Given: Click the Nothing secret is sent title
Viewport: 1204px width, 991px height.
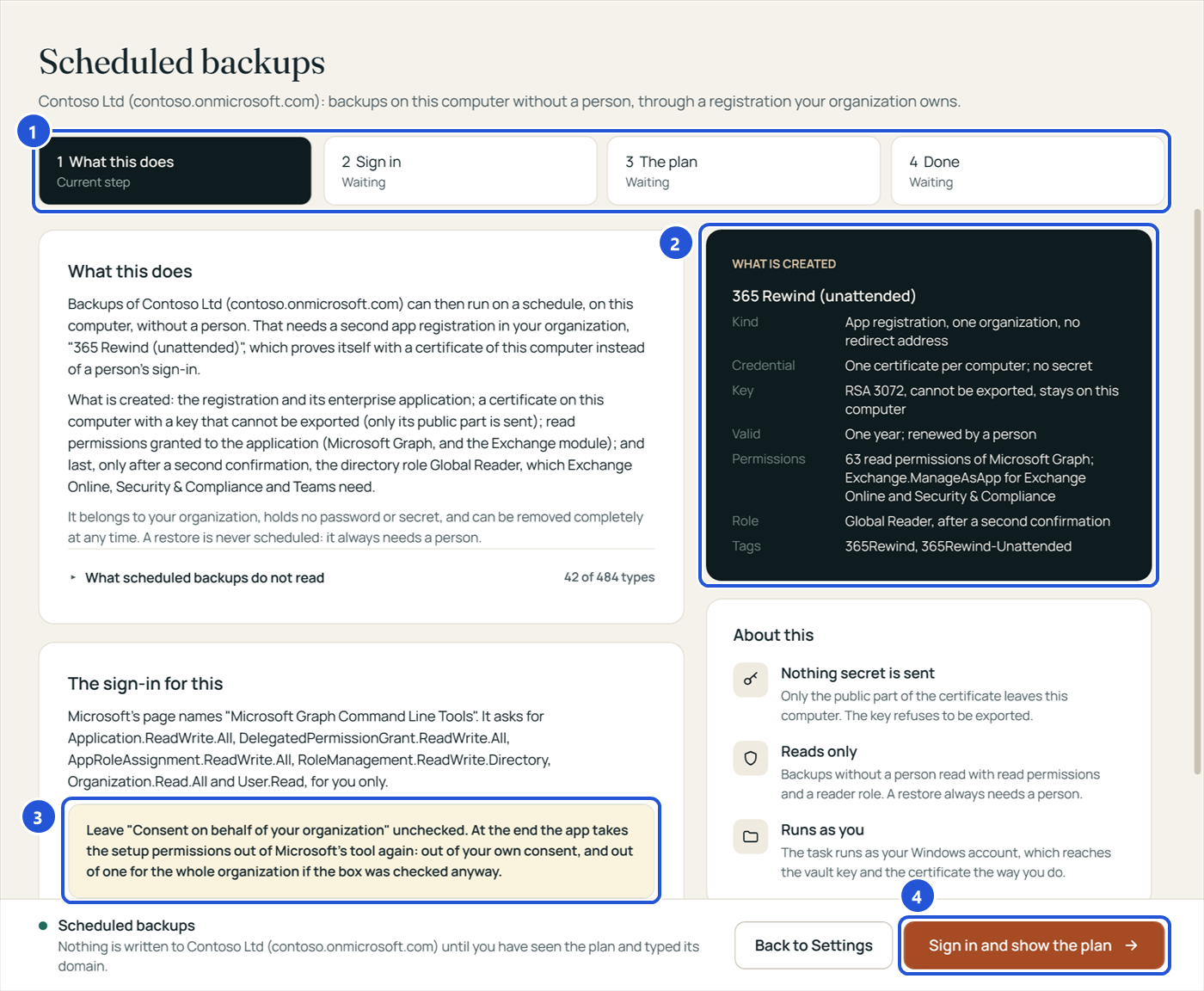Looking at the screenshot, I should point(857,674).
